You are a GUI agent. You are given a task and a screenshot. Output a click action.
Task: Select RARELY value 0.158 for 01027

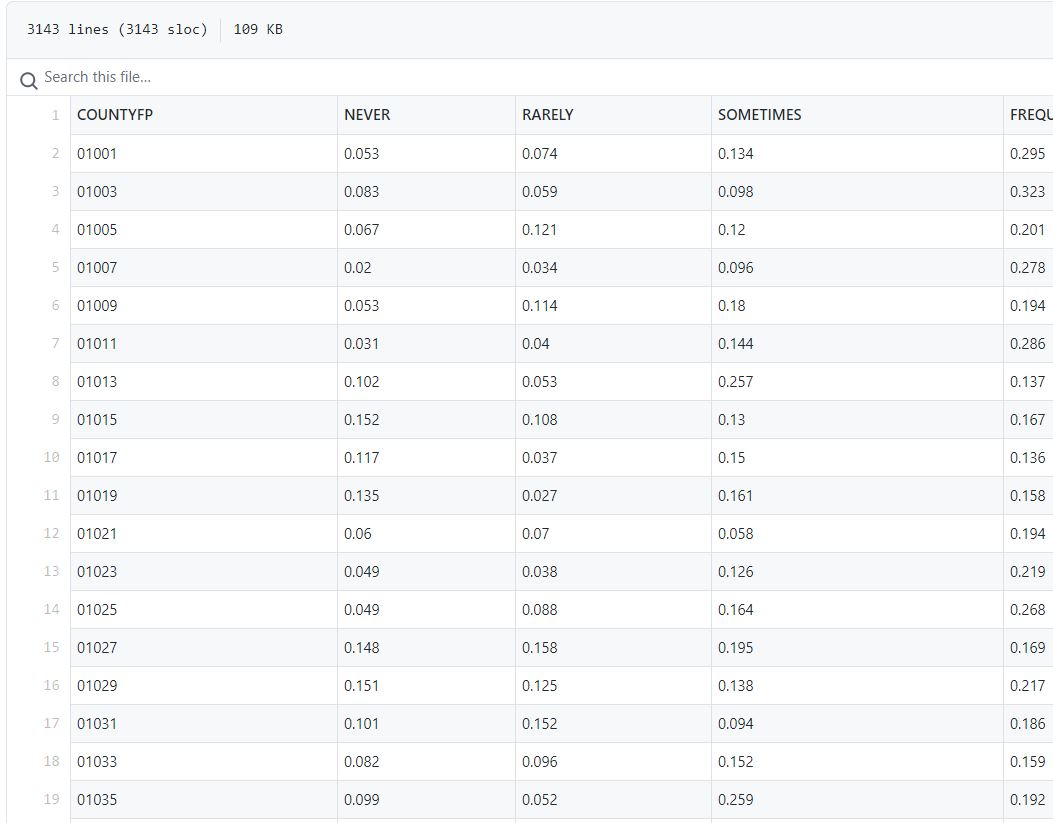[x=613, y=648]
